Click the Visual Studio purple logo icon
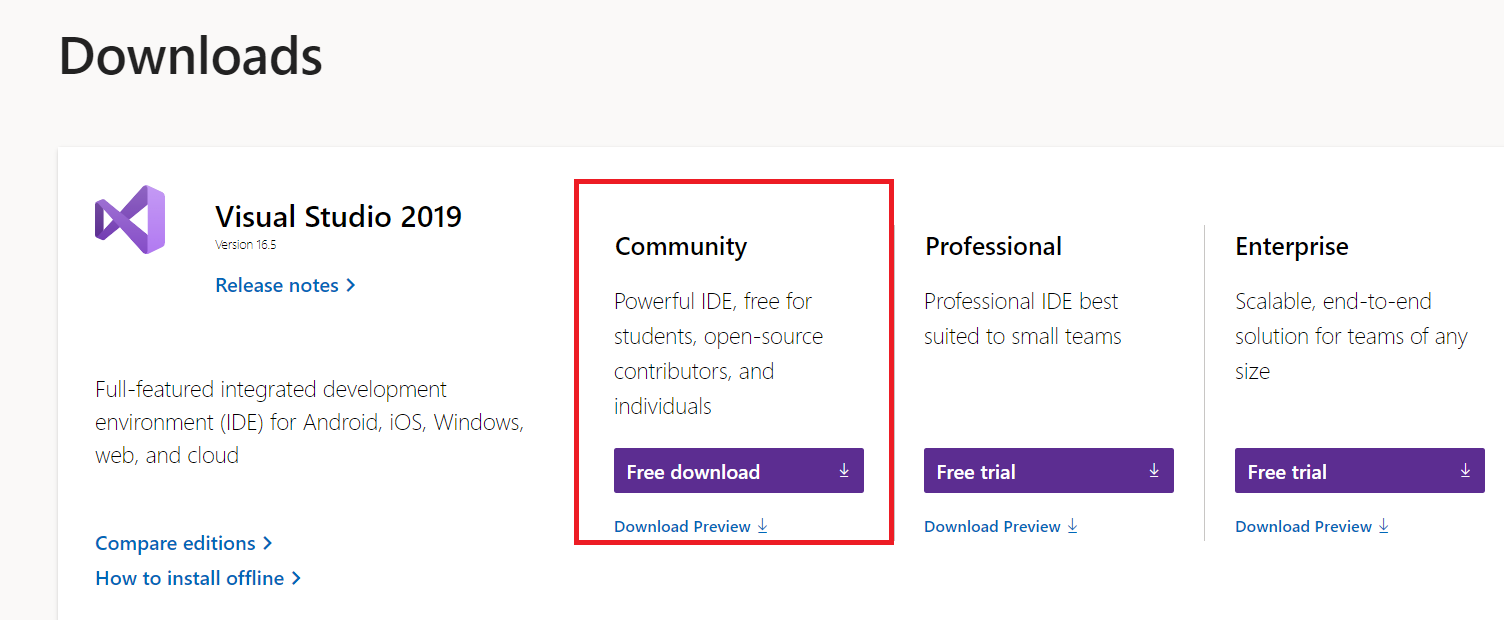 coord(130,219)
